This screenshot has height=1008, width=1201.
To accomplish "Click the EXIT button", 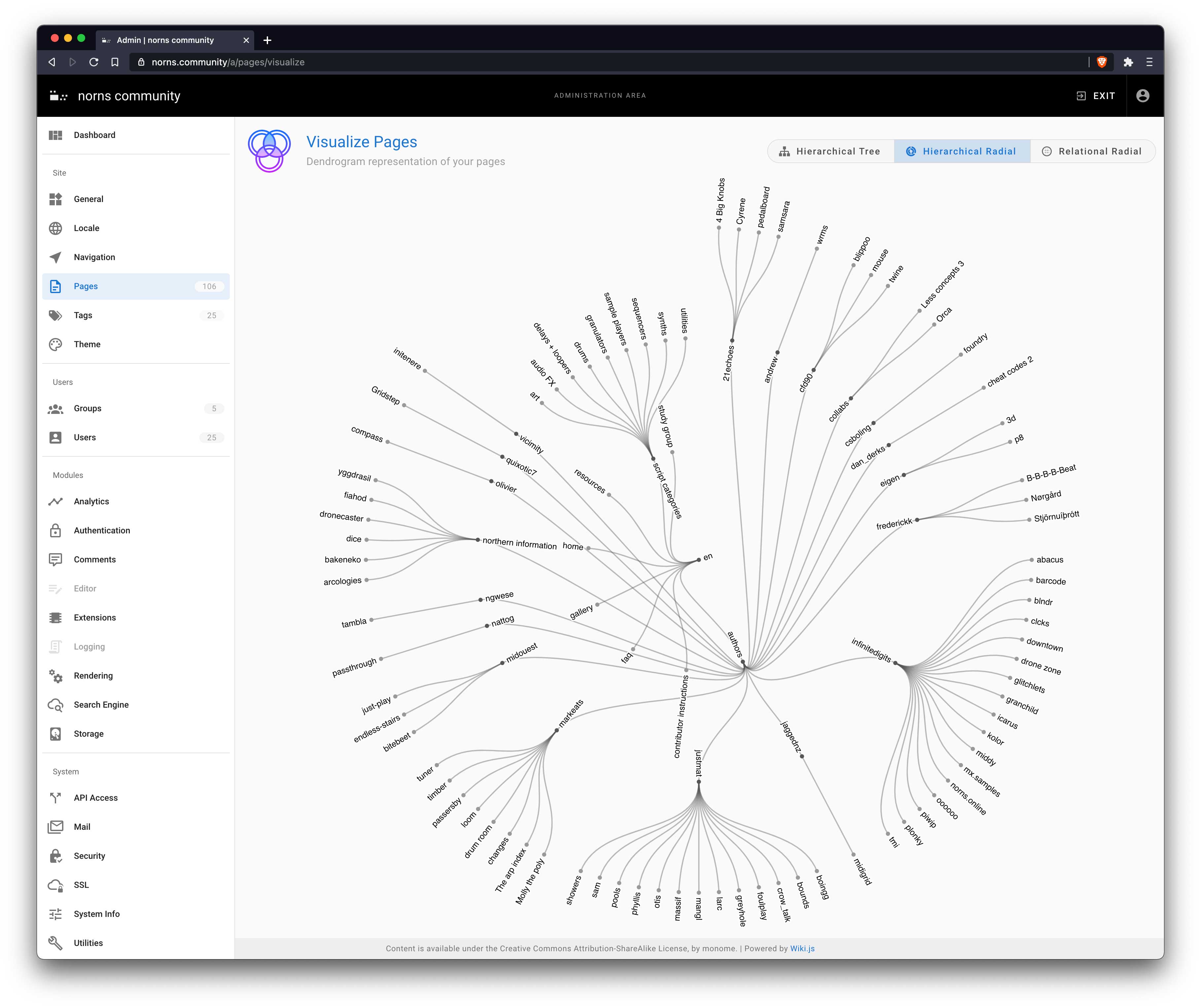I will [1095, 96].
